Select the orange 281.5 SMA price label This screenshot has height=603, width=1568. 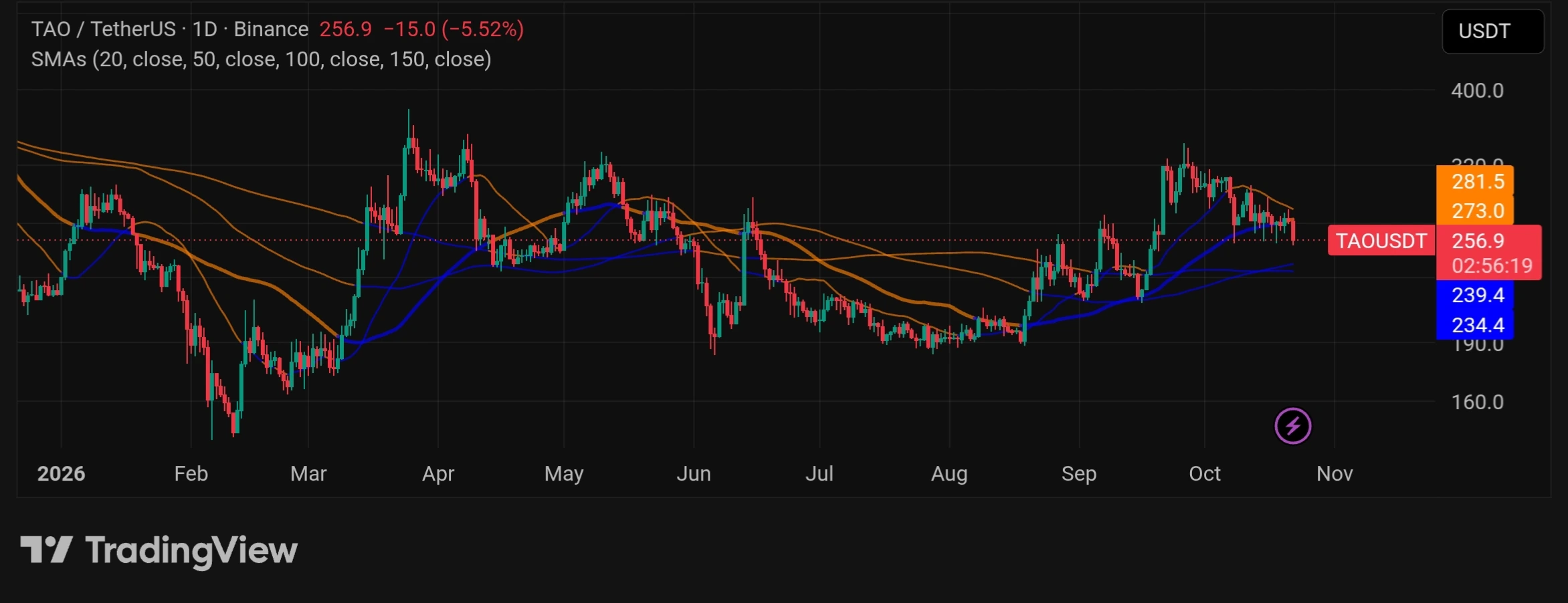(x=1475, y=181)
